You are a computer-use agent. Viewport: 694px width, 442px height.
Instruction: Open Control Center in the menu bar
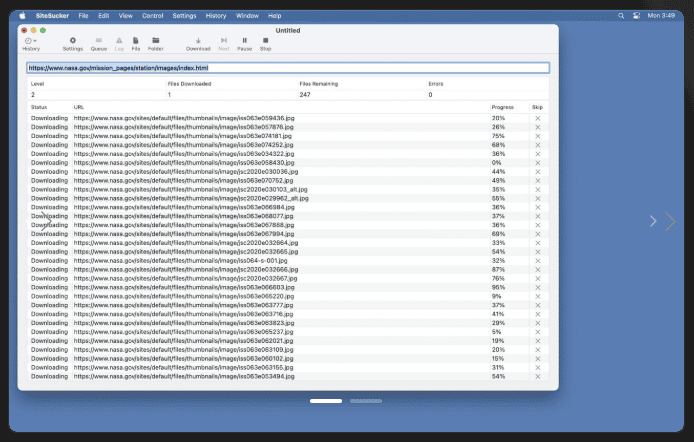click(x=636, y=15)
